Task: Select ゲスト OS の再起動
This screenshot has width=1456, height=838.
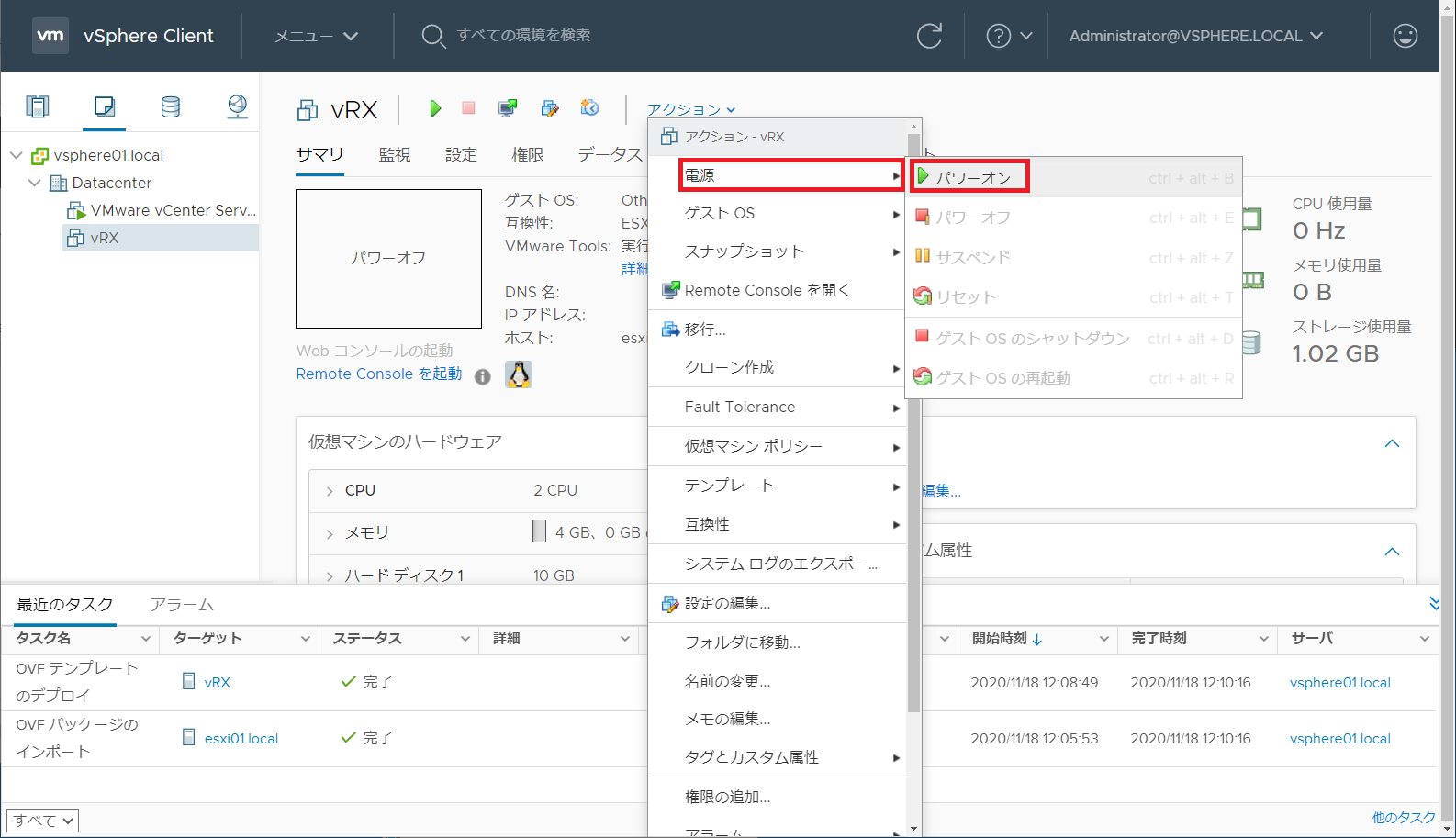Action: [x=1074, y=378]
